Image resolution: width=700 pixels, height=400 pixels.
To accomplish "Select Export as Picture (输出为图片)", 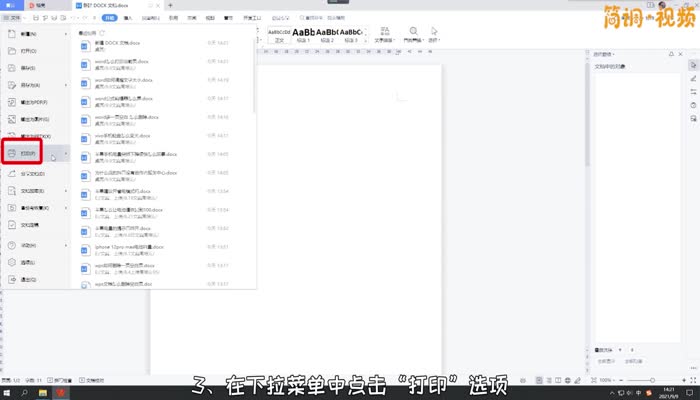I will tap(35, 119).
